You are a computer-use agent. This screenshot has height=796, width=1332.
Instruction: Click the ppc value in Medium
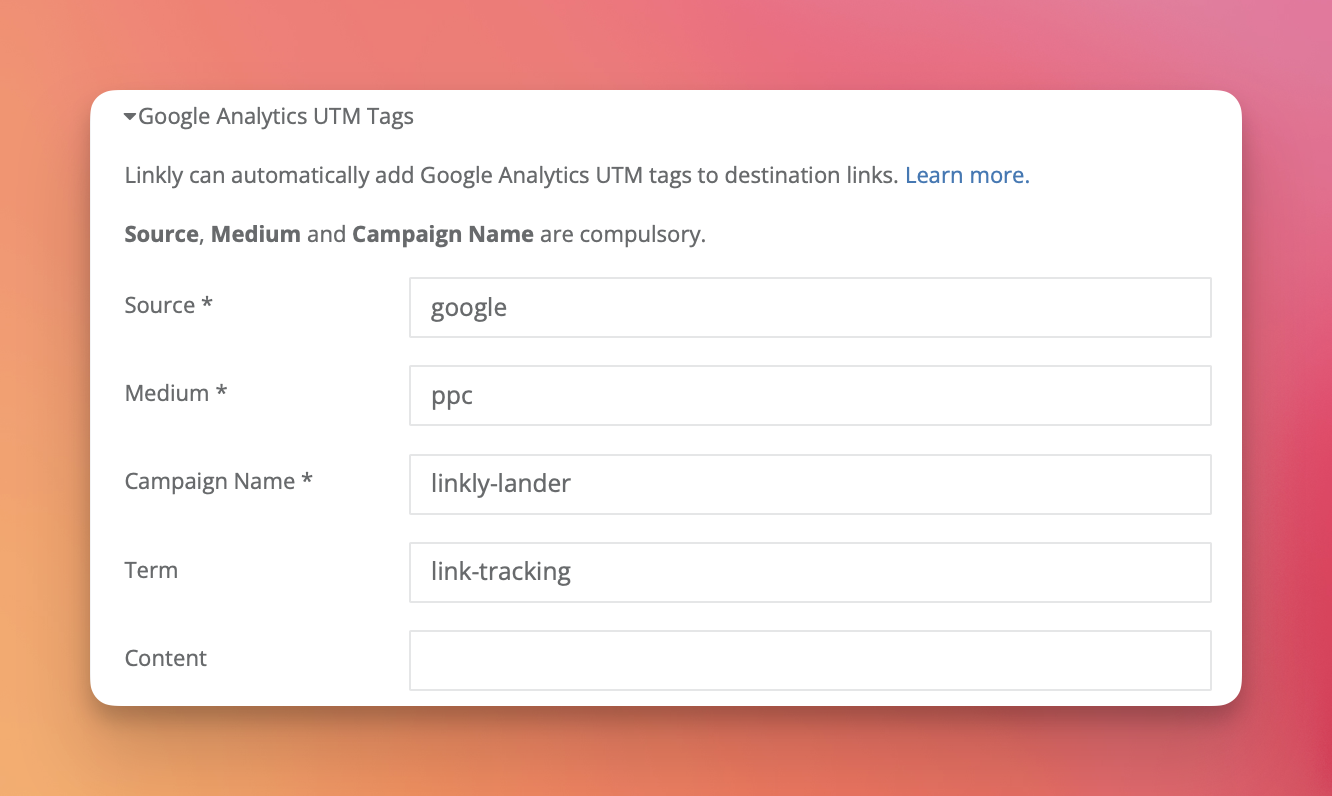pos(450,395)
